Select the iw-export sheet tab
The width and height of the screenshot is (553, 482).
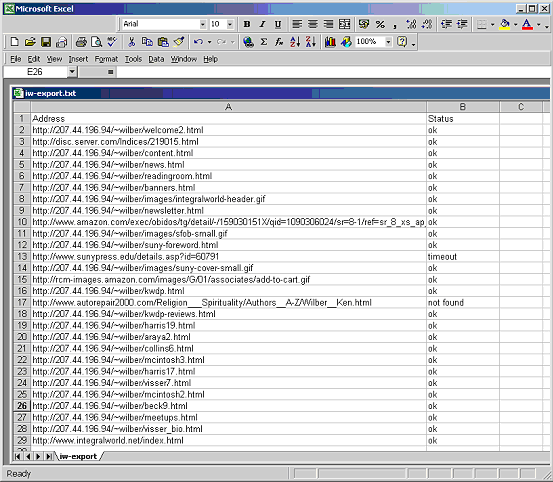(78, 456)
